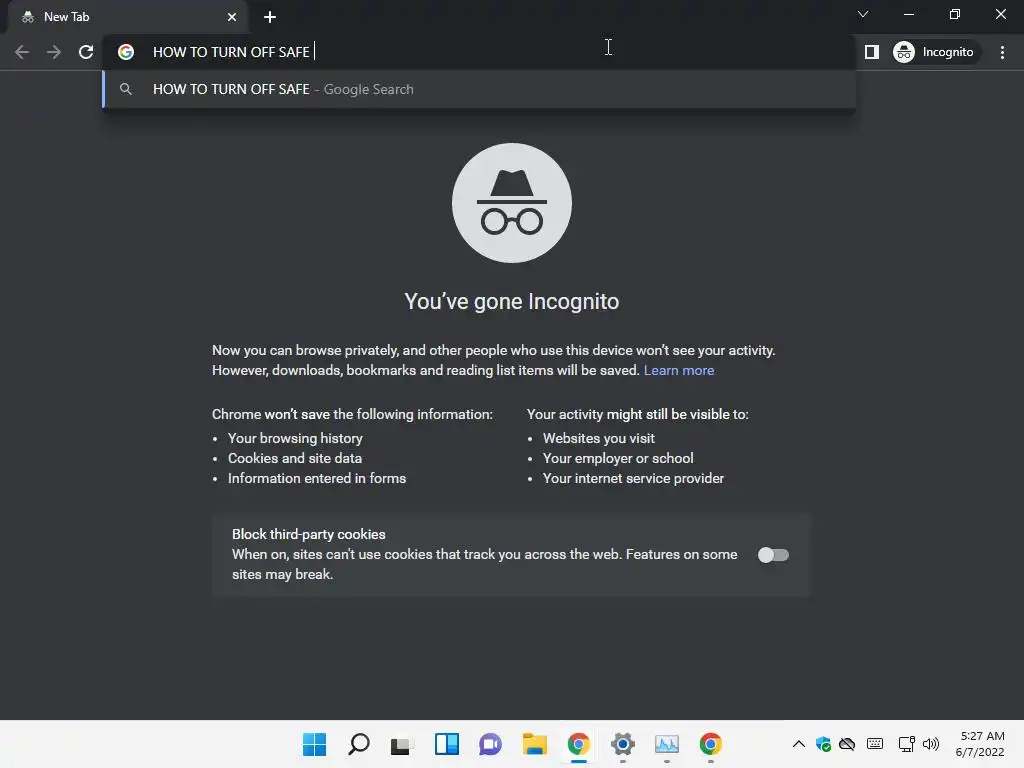Open the resource monitor taskbar icon
The image size is (1024, 768).
[667, 744]
